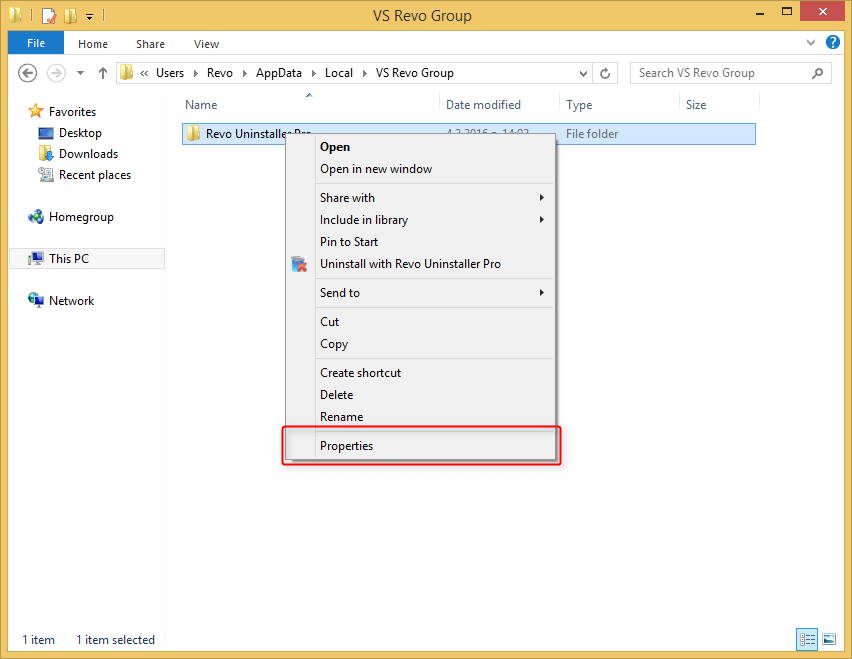This screenshot has height=659, width=852.
Task: Click Users in the address breadcrumb
Action: pos(170,73)
